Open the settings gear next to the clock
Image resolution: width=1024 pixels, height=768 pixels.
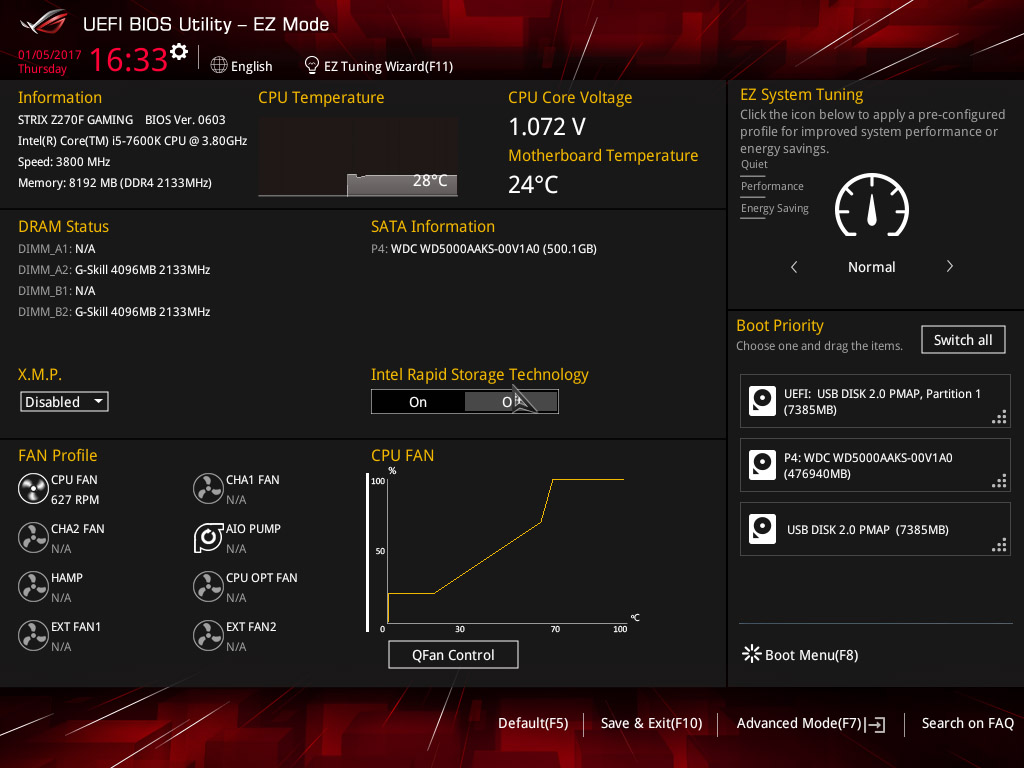(179, 52)
